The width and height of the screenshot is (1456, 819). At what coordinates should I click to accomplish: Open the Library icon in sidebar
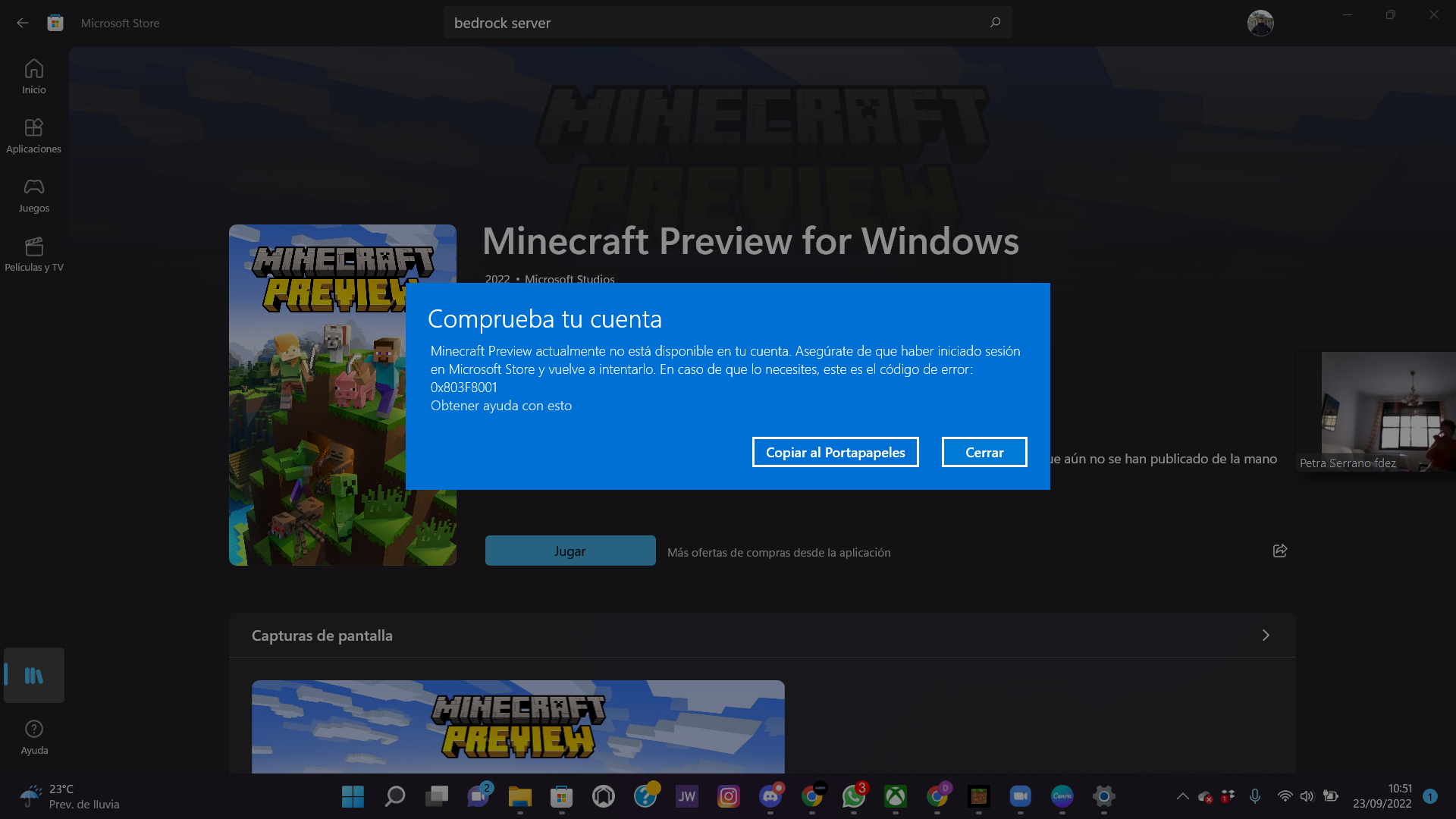(x=33, y=675)
